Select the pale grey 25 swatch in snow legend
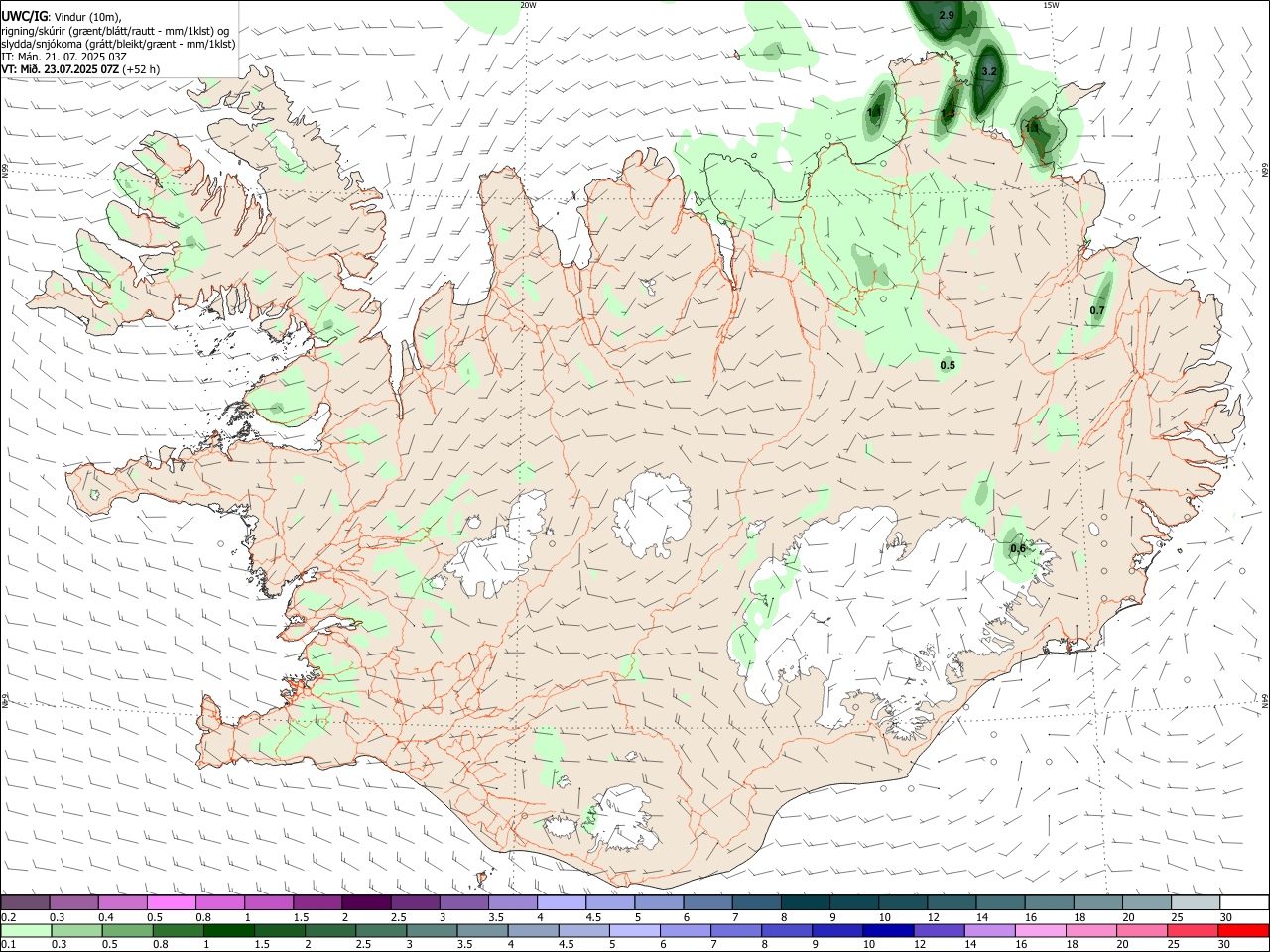The width and height of the screenshot is (1270, 952). [x=1196, y=903]
